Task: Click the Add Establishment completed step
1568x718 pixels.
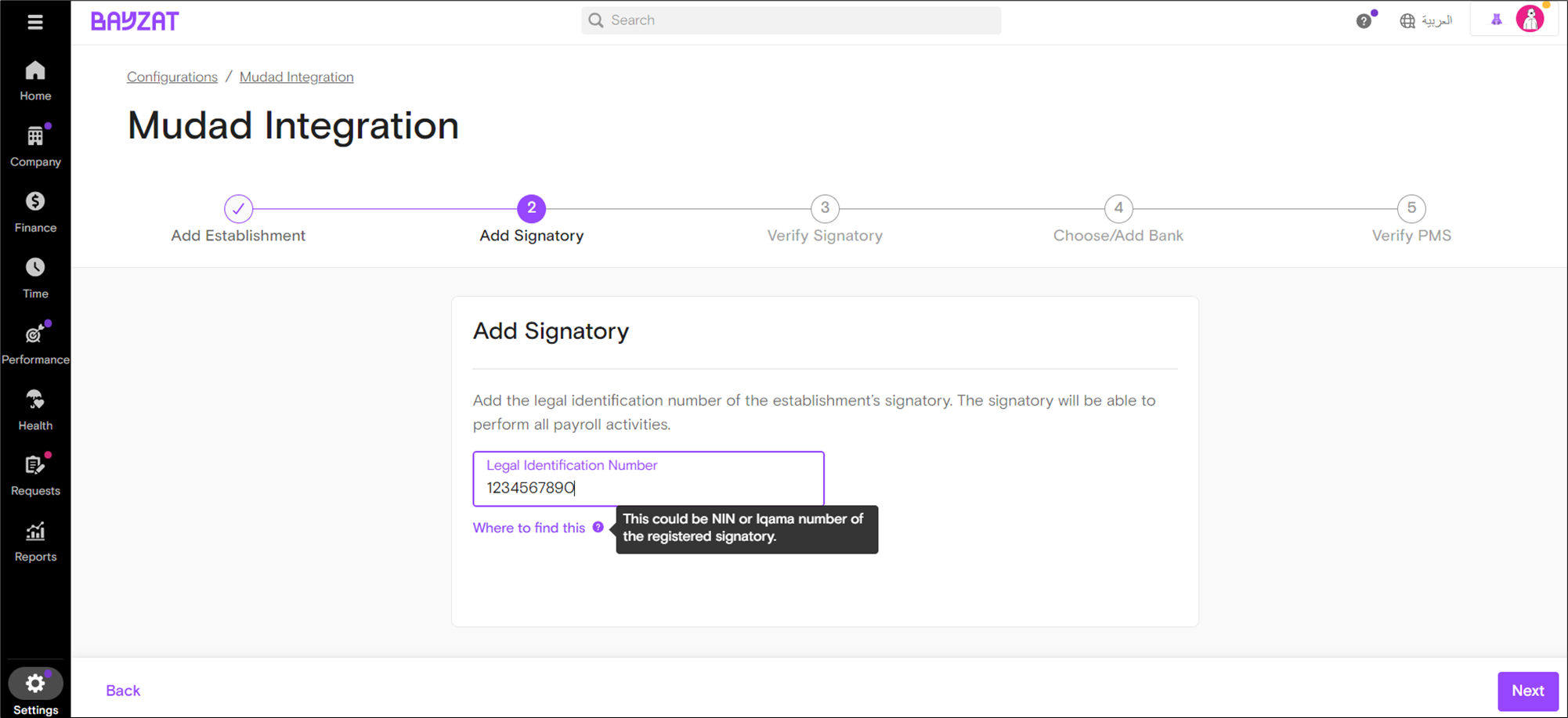Action: (238, 209)
